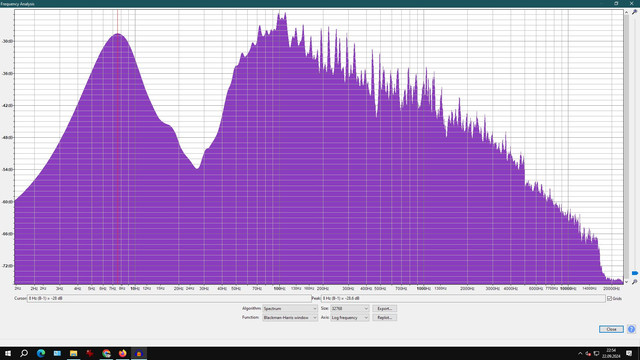Click the zoom out magnifier below the vertical slider
The height and width of the screenshot is (360, 640).
point(634,282)
